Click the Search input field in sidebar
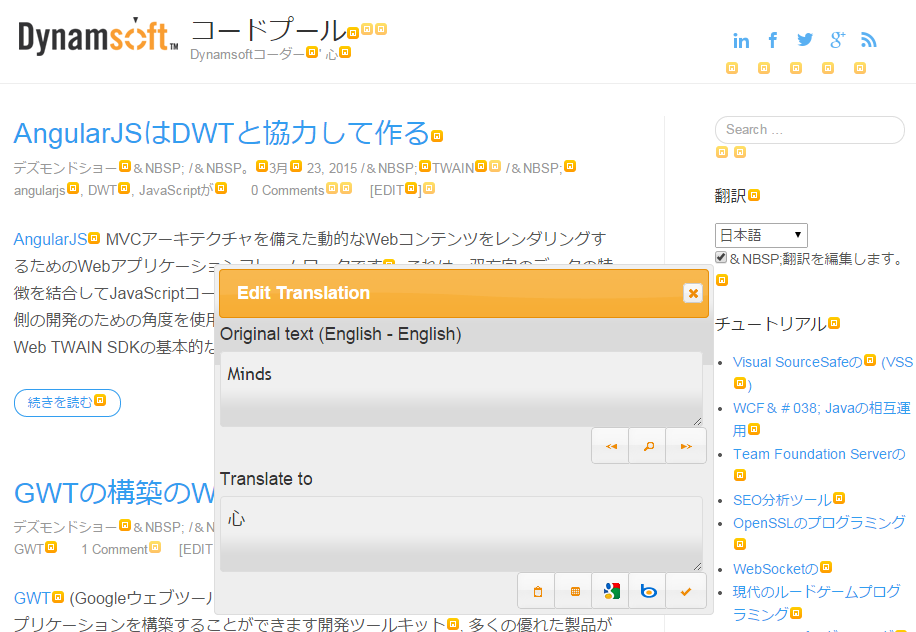Image resolution: width=916 pixels, height=632 pixels. point(809,130)
